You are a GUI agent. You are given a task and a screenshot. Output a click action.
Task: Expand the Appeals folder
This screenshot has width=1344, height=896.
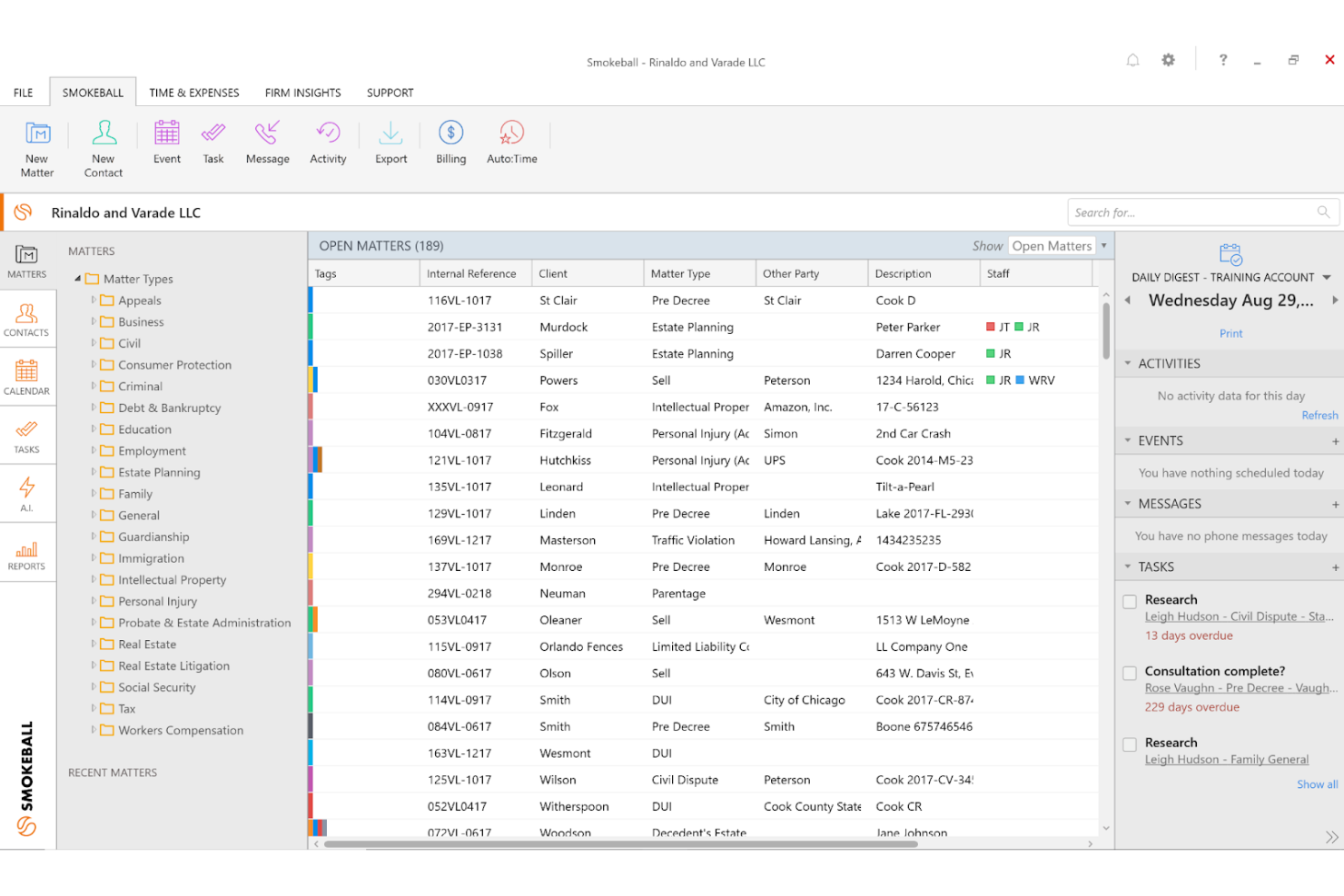click(93, 300)
